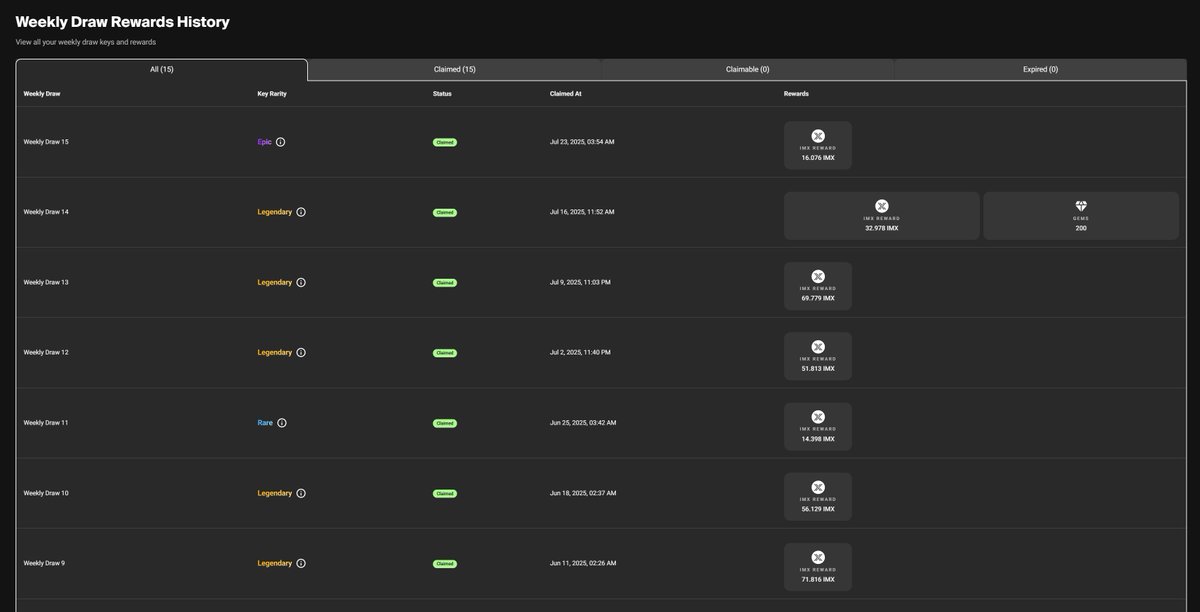Click info icon in Weekly Draw 13 row

tap(301, 282)
